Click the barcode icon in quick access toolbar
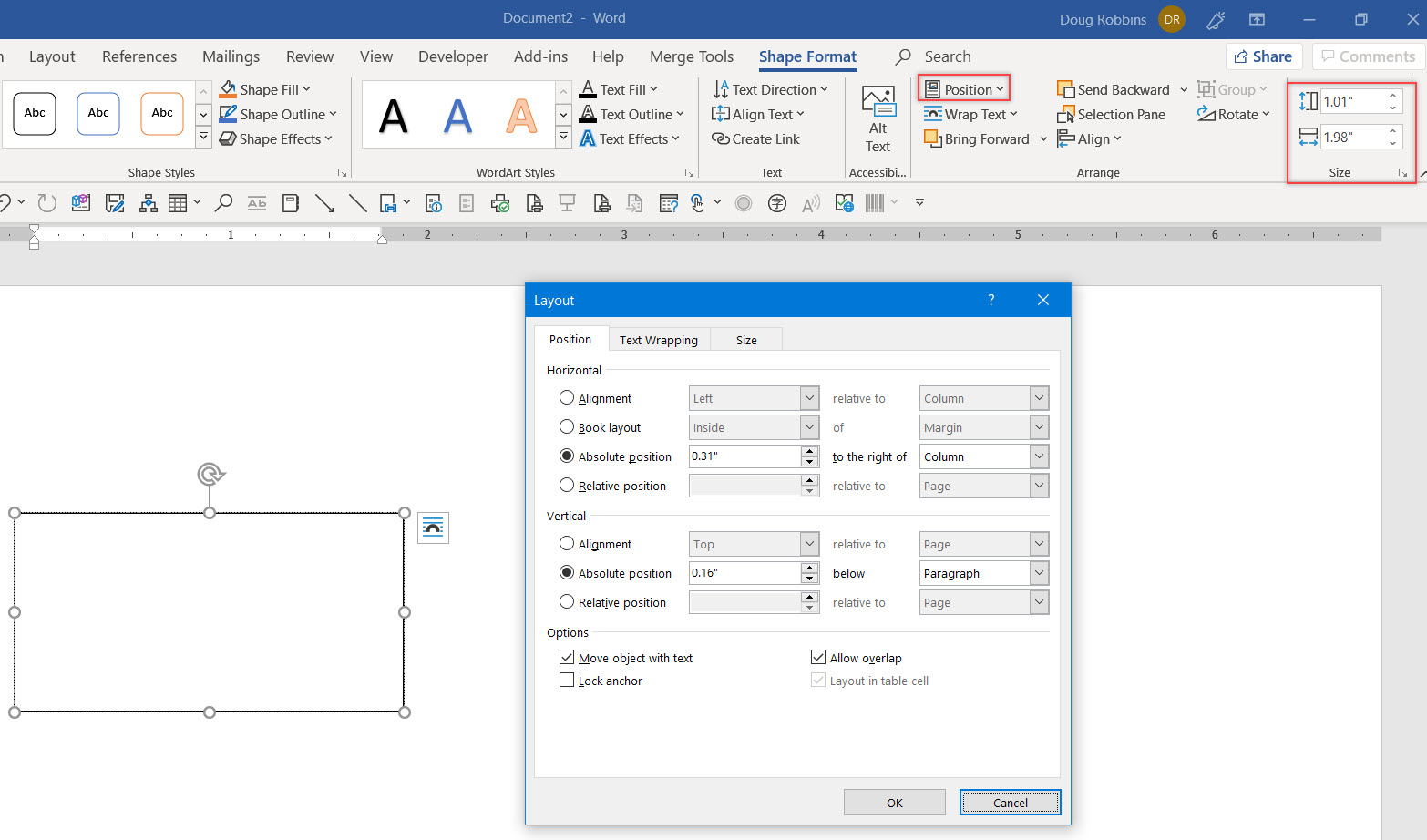Screen dimensions: 1427x840 click(875, 203)
